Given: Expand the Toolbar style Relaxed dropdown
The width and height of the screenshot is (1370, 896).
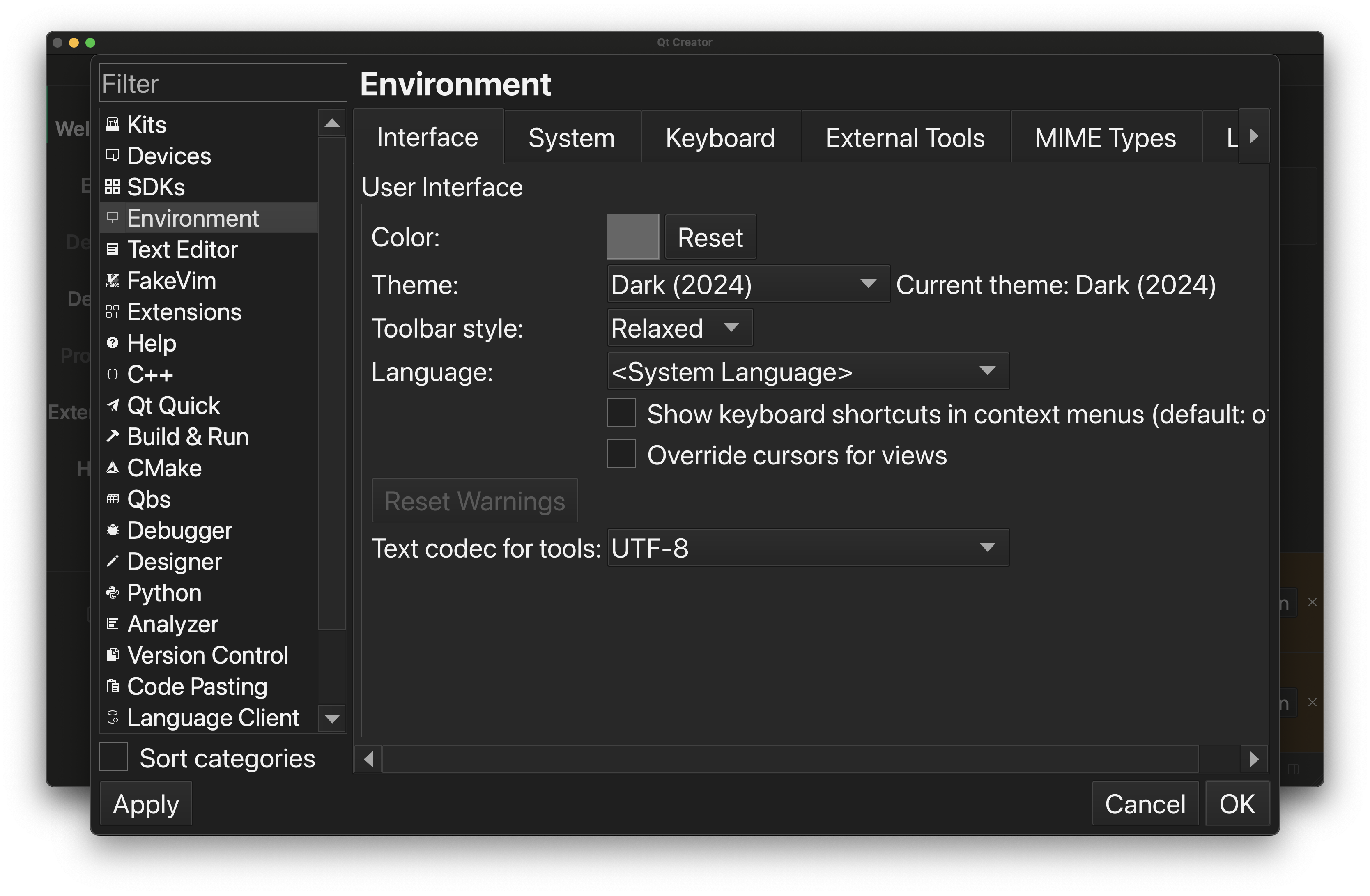Looking at the screenshot, I should [x=680, y=328].
